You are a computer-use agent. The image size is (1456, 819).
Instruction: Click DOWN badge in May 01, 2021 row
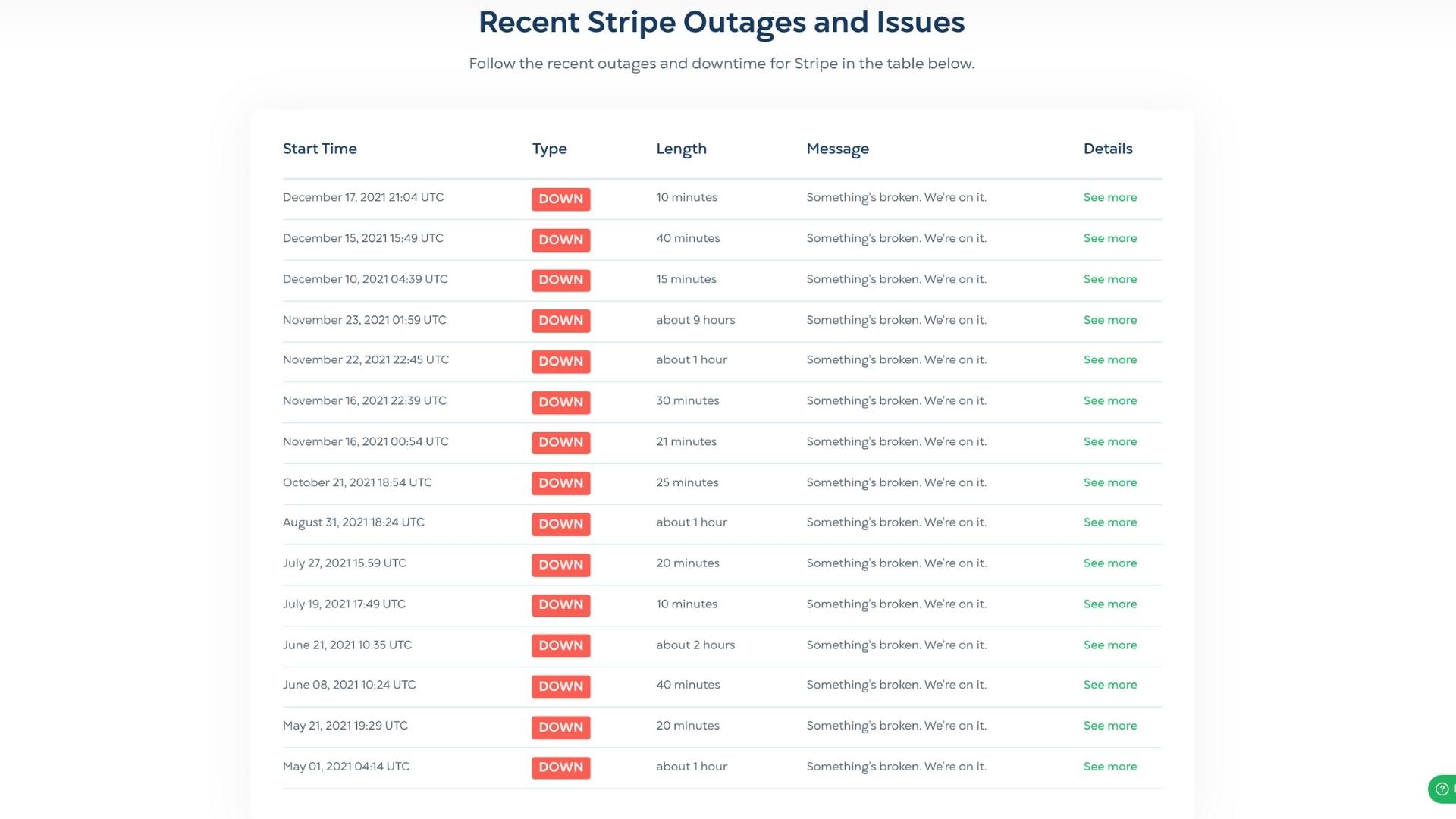[561, 767]
